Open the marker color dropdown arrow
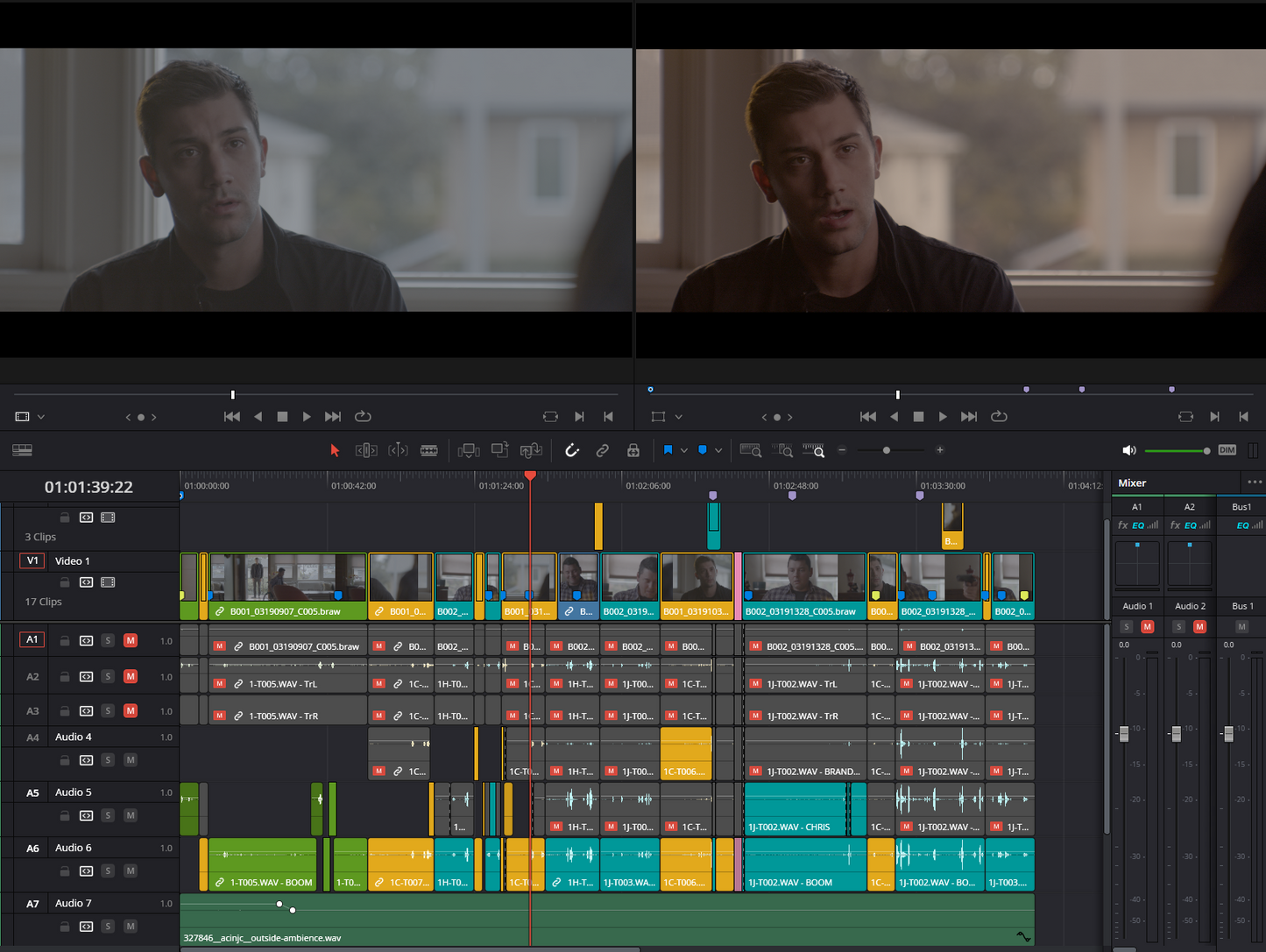 coord(718,450)
